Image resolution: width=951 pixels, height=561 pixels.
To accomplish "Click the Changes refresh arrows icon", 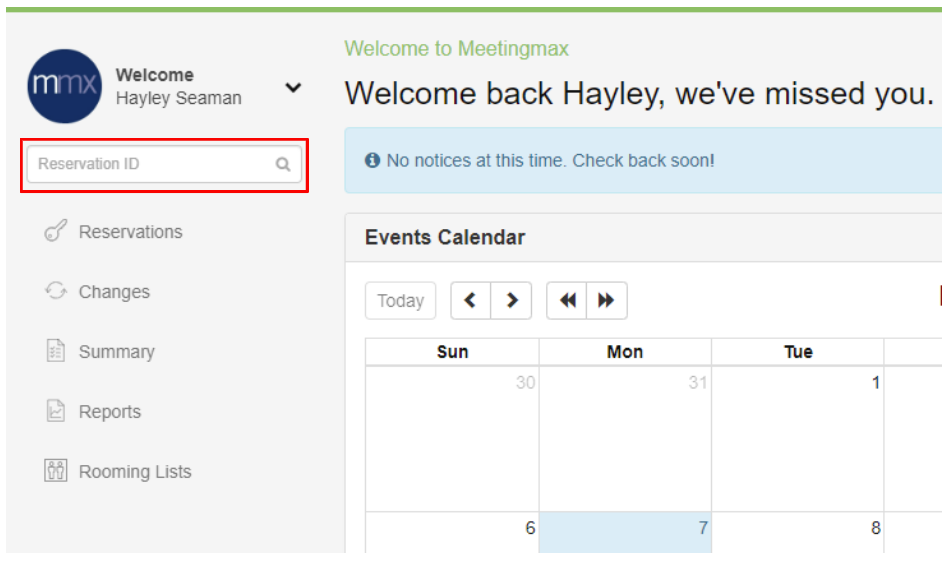I will [55, 291].
